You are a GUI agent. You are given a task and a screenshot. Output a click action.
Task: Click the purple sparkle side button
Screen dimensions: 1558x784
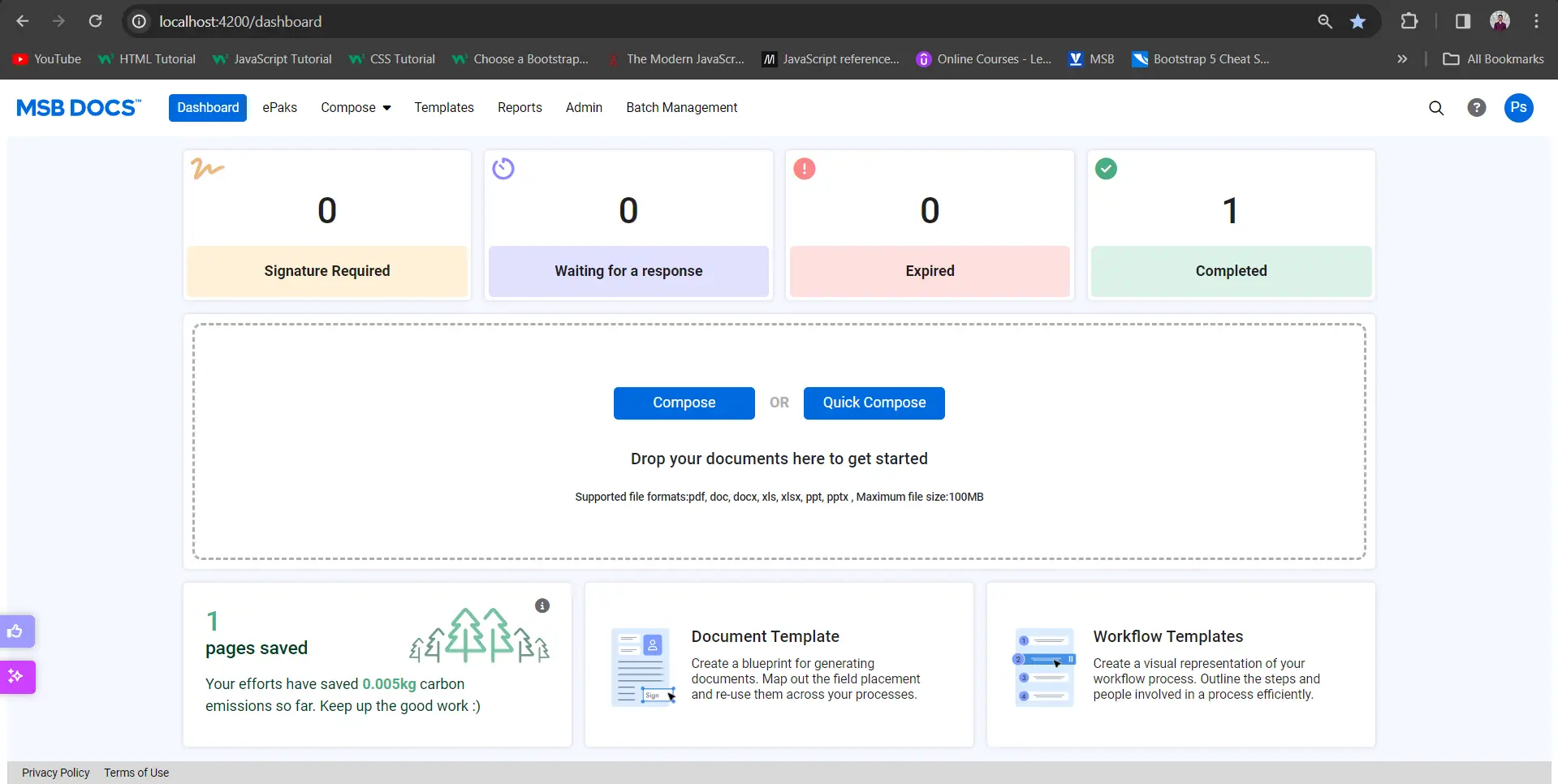click(x=16, y=676)
